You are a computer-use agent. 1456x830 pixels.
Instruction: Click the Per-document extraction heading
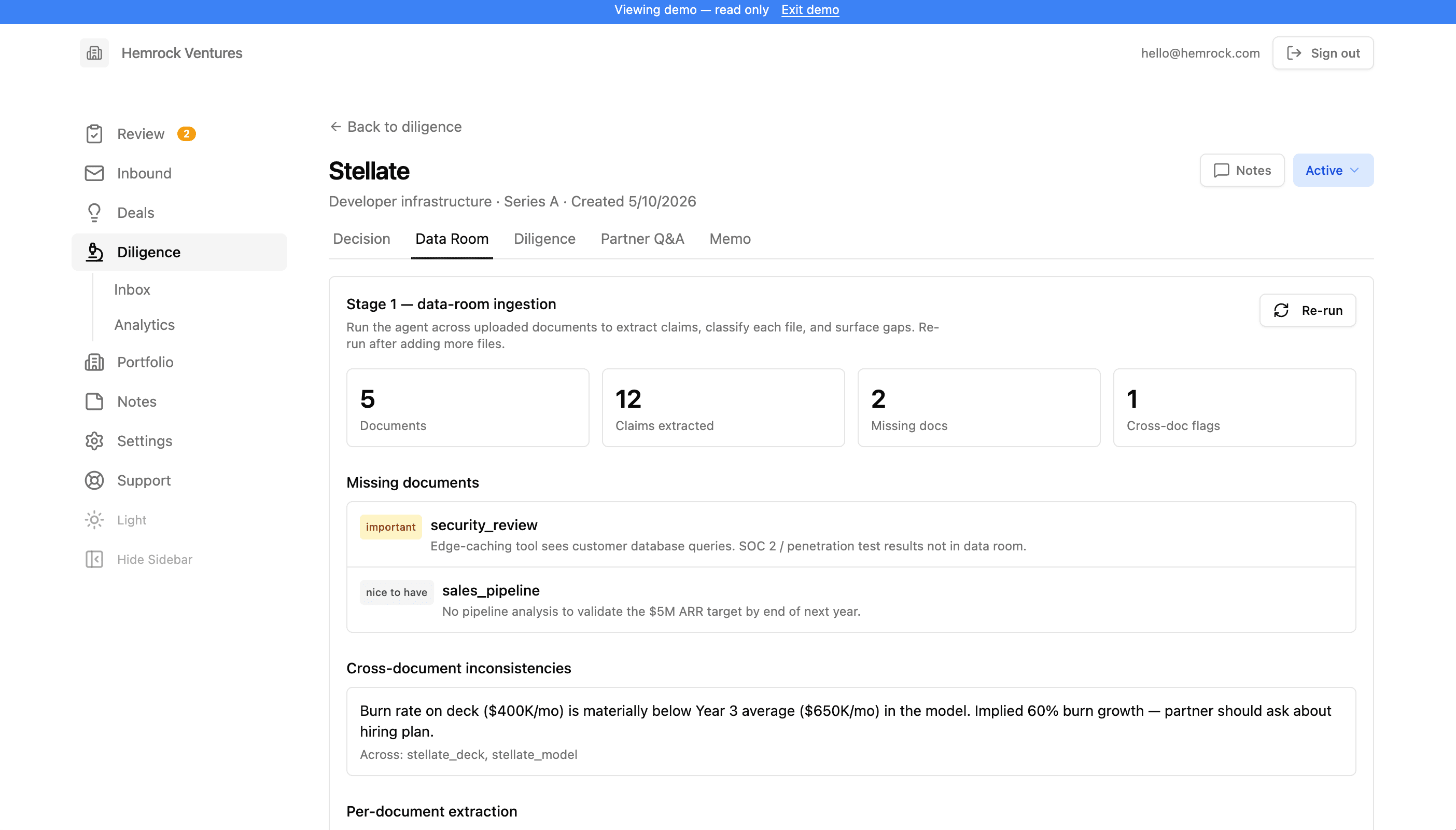pyautogui.click(x=432, y=811)
